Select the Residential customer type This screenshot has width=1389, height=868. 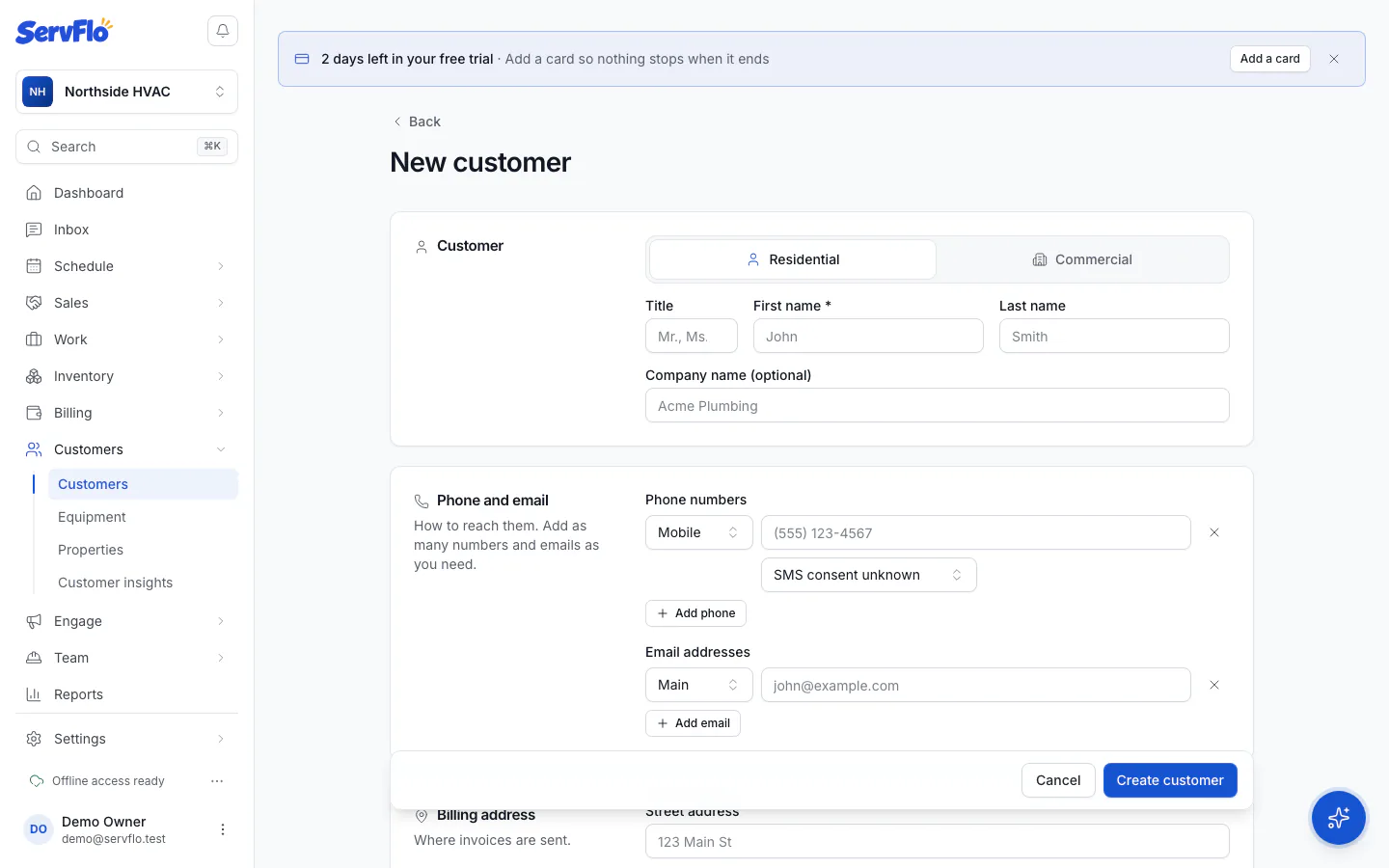tap(793, 259)
